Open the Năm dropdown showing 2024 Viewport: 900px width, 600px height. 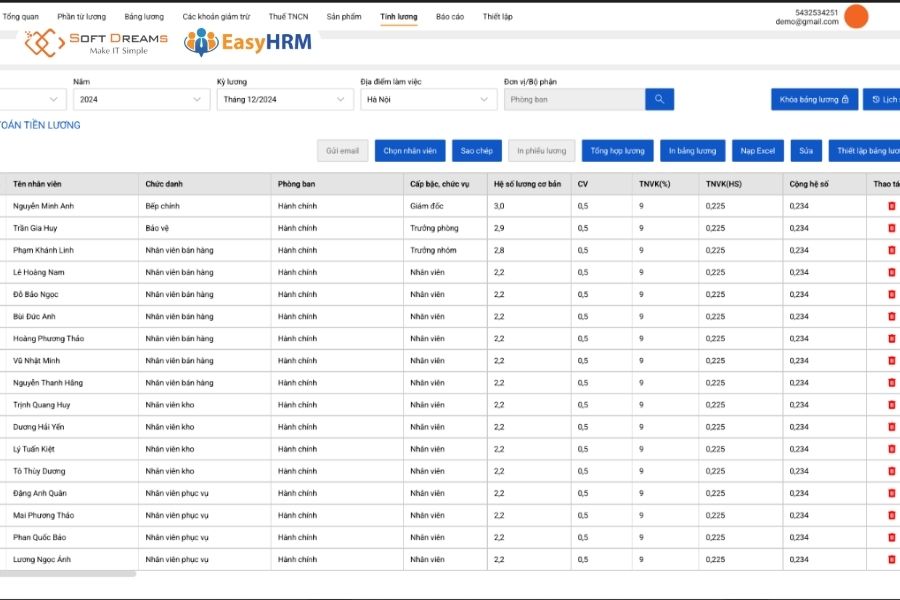(140, 99)
